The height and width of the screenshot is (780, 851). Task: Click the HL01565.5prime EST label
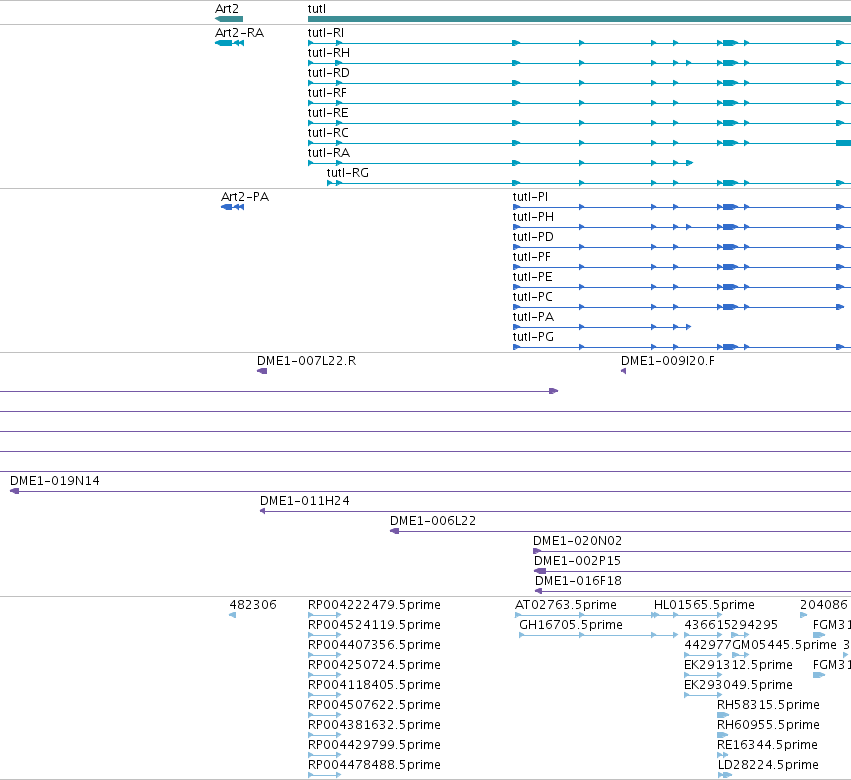704,605
